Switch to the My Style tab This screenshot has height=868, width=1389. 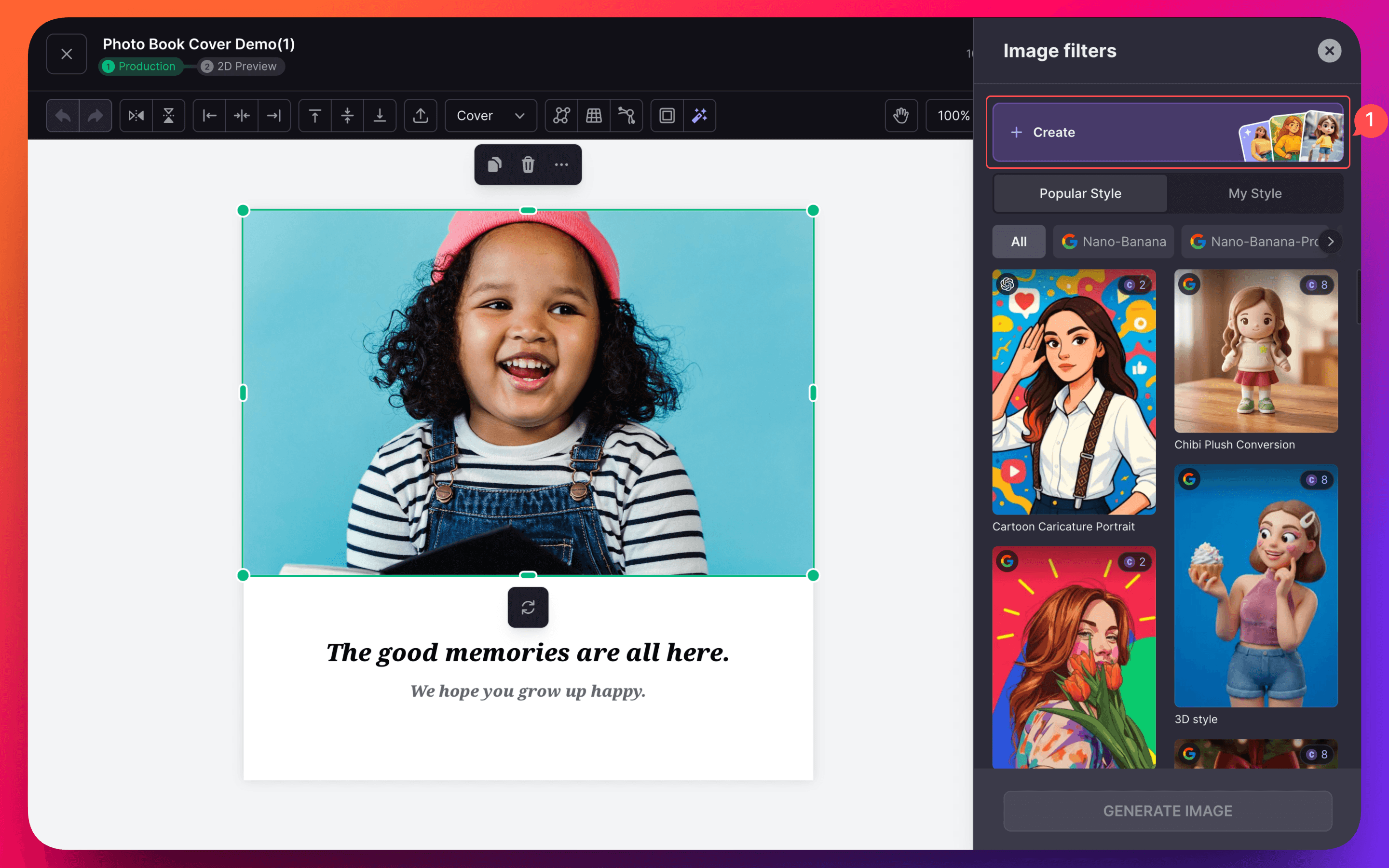point(1254,193)
